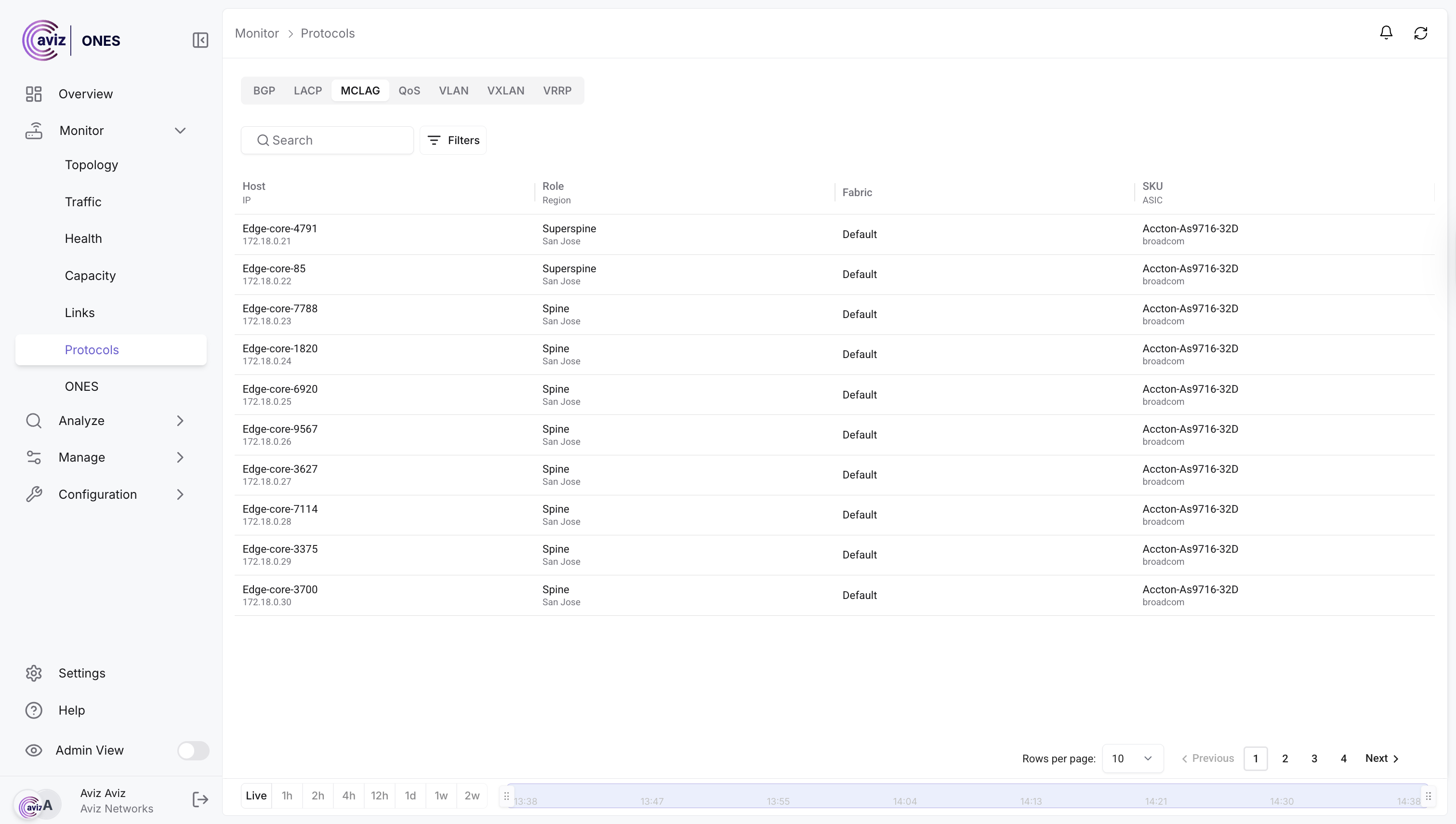Click the Overview dashboard icon

34,94
